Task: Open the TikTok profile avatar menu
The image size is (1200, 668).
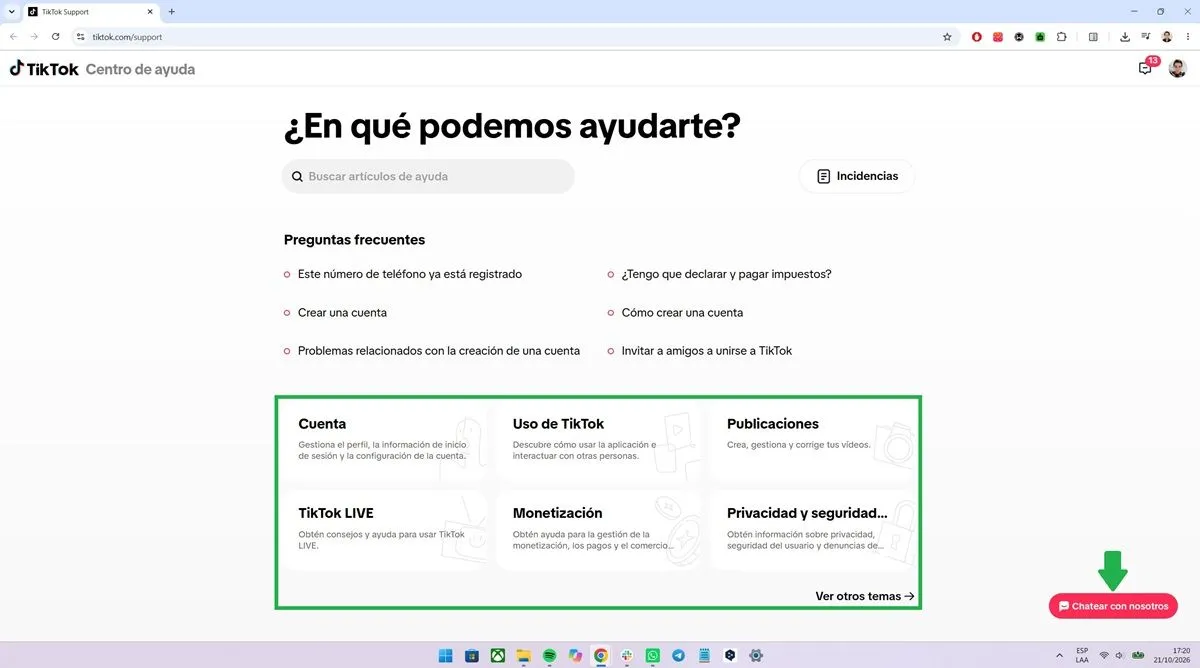Action: [1178, 68]
